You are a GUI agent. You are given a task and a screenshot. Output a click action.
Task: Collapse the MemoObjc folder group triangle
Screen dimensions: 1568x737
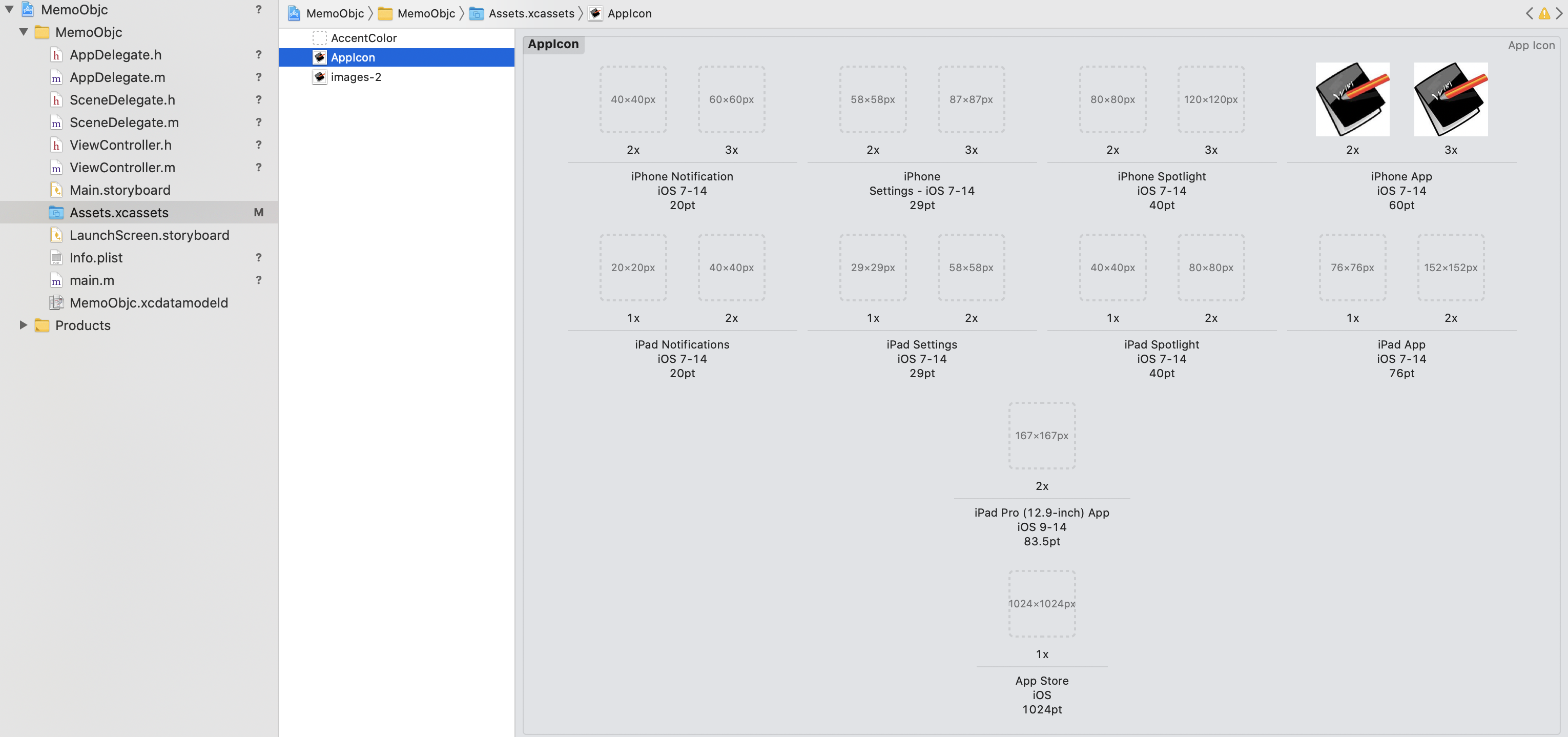click(x=23, y=32)
